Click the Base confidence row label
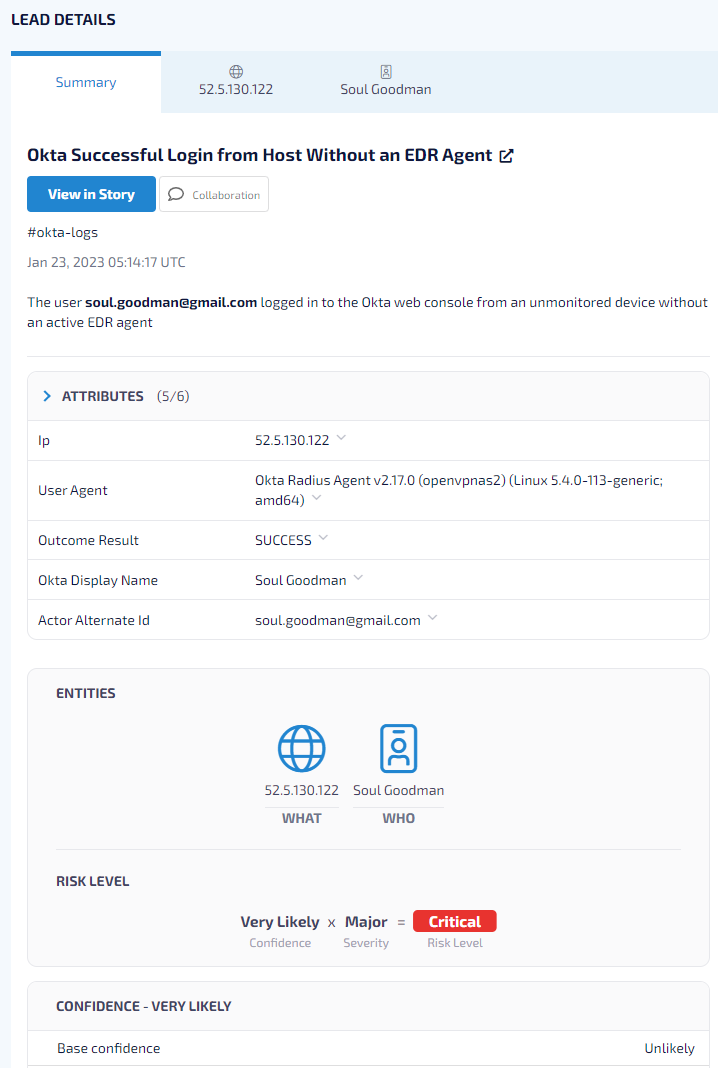Viewport: 718px width, 1068px height. coord(109,1048)
